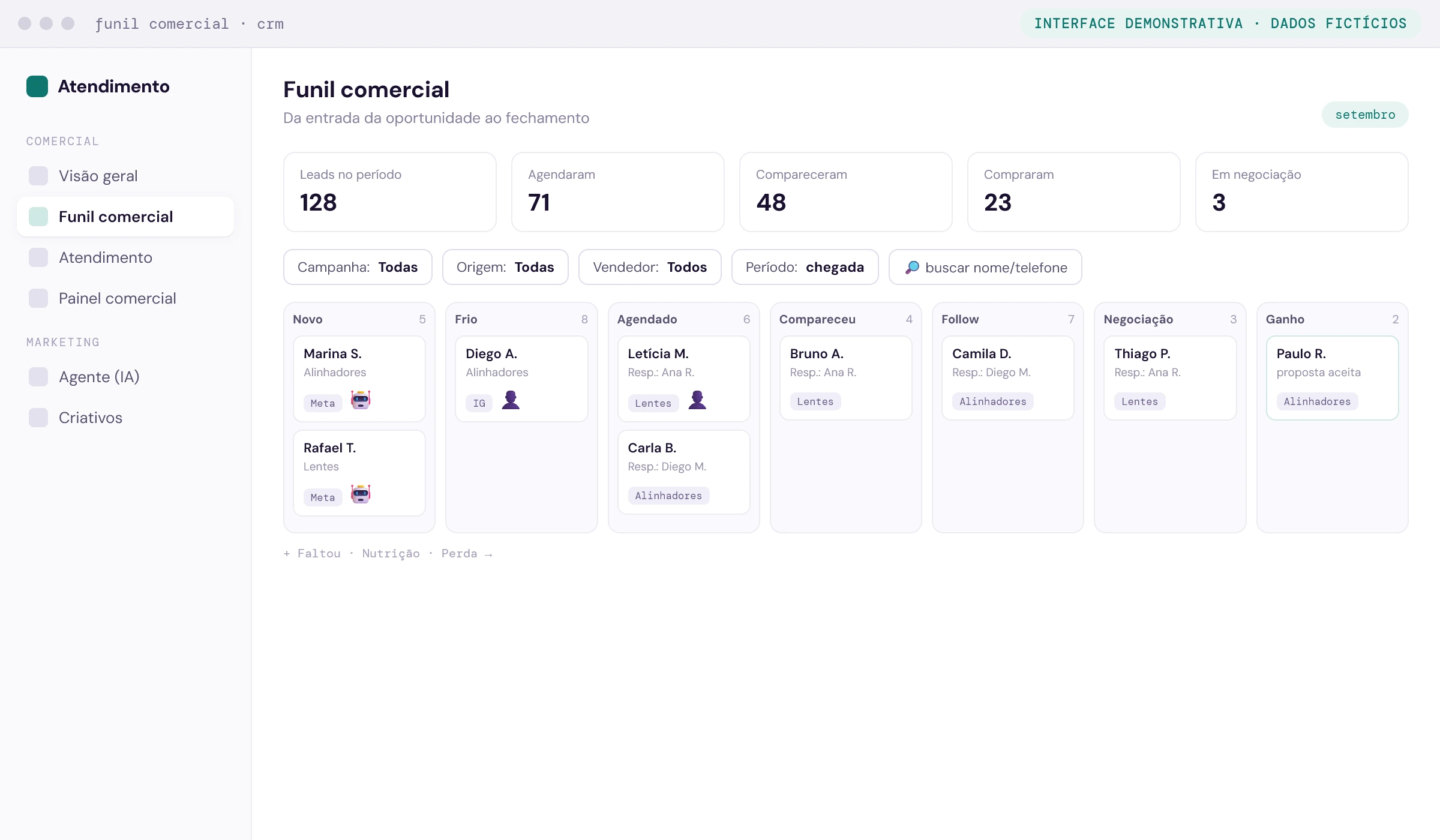Open Camila D. lead card
This screenshot has width=1440, height=840.
tap(1007, 377)
